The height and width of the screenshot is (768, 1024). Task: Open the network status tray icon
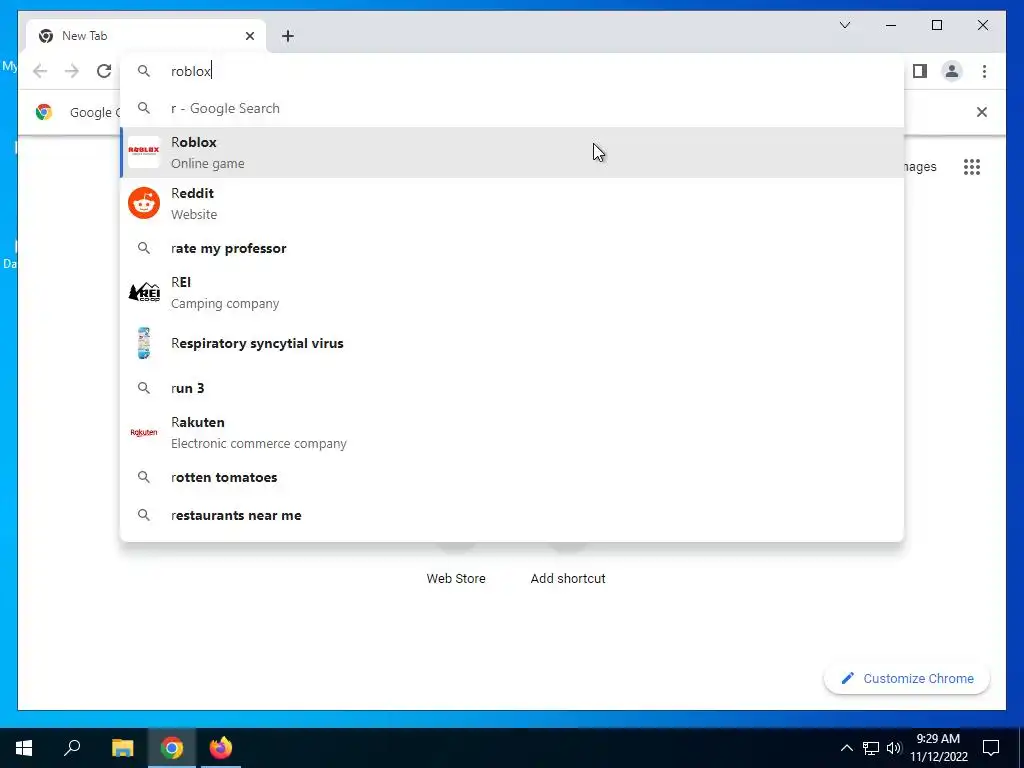pyautogui.click(x=871, y=748)
